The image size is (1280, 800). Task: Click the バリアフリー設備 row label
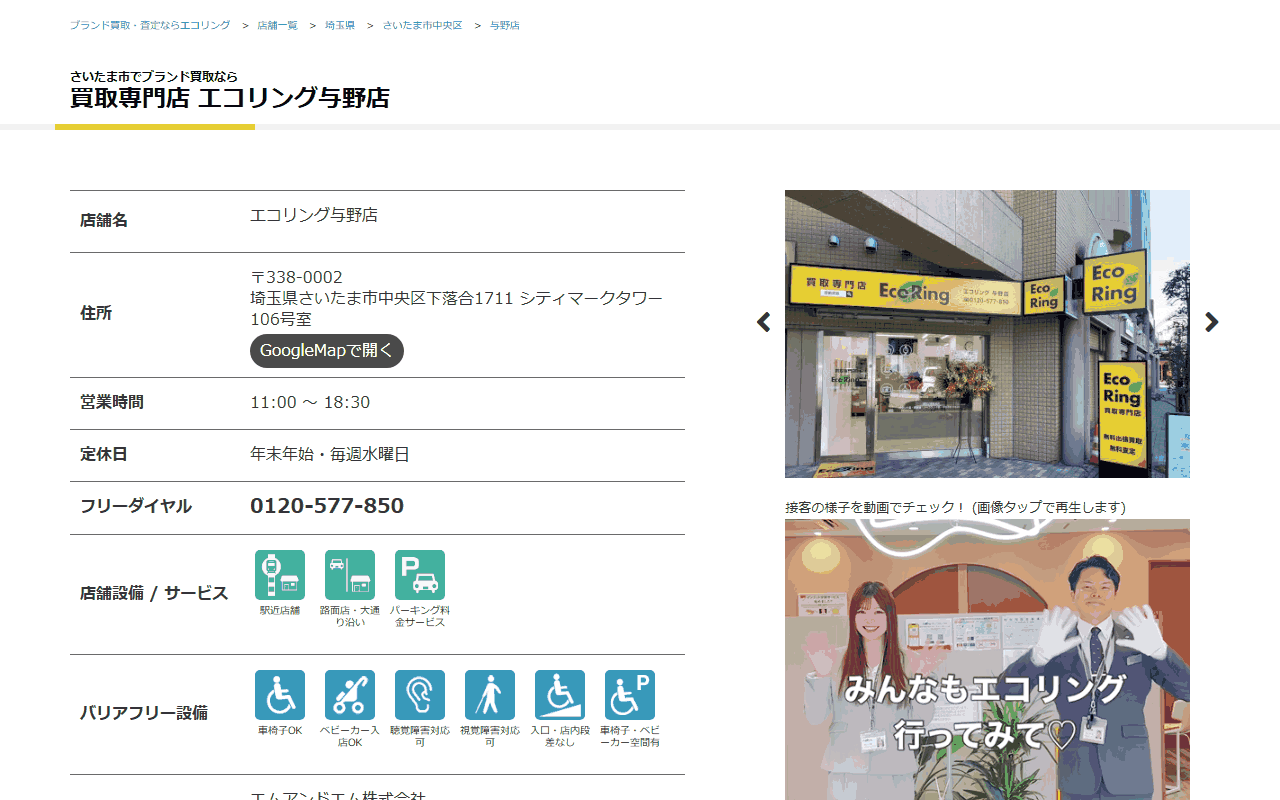(144, 713)
